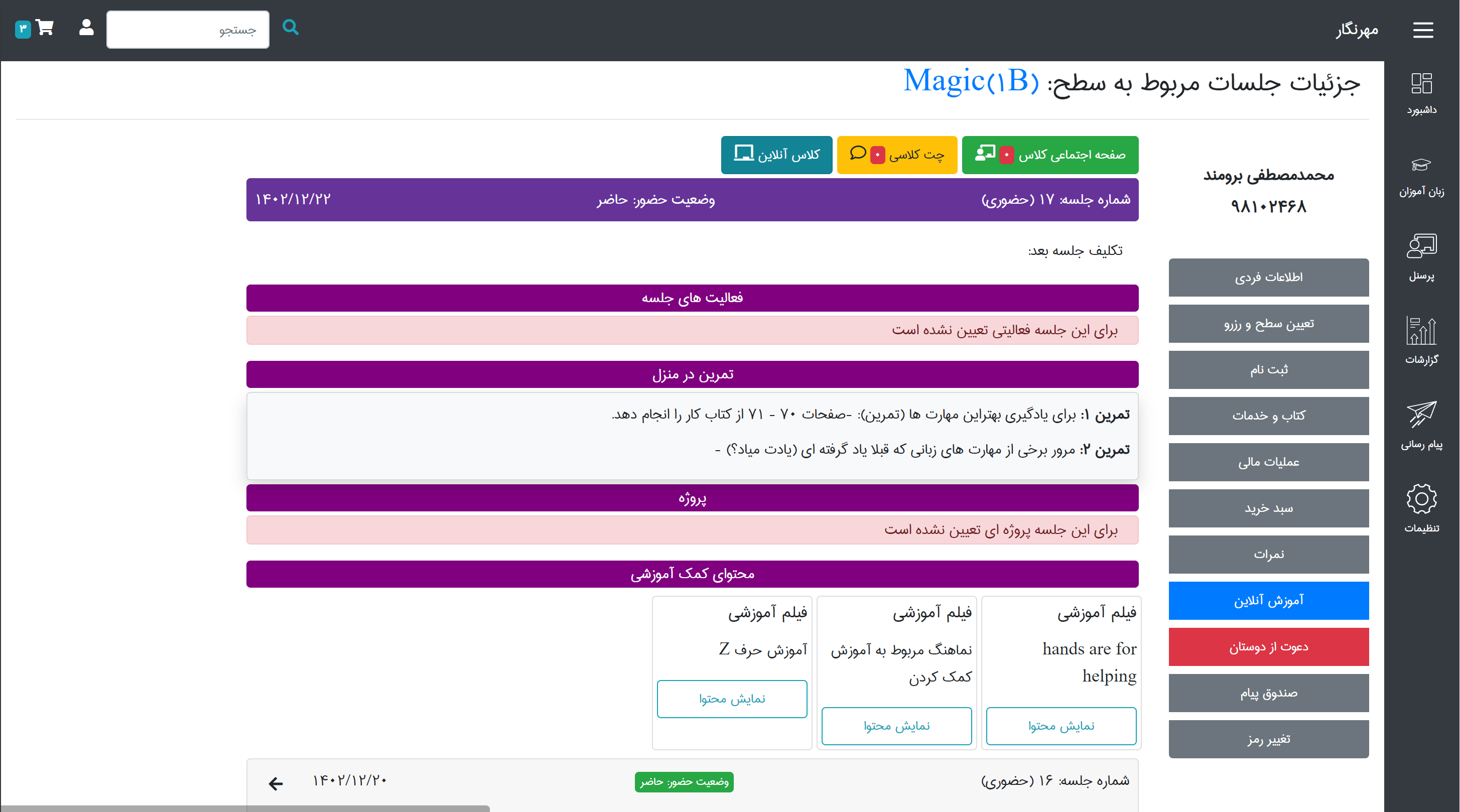Type in the search field

pyautogui.click(x=188, y=30)
